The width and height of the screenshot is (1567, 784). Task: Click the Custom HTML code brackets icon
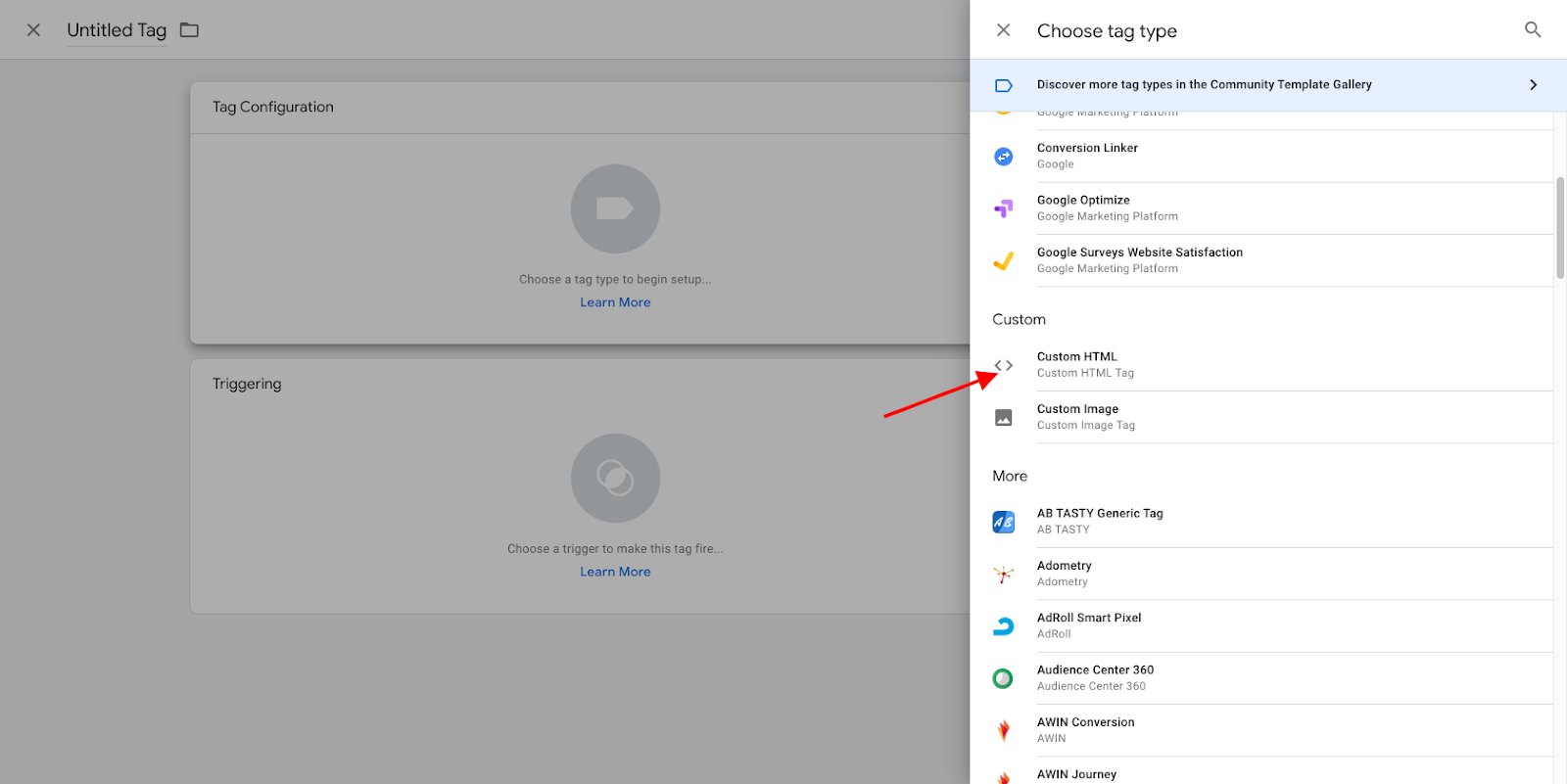coord(1004,365)
